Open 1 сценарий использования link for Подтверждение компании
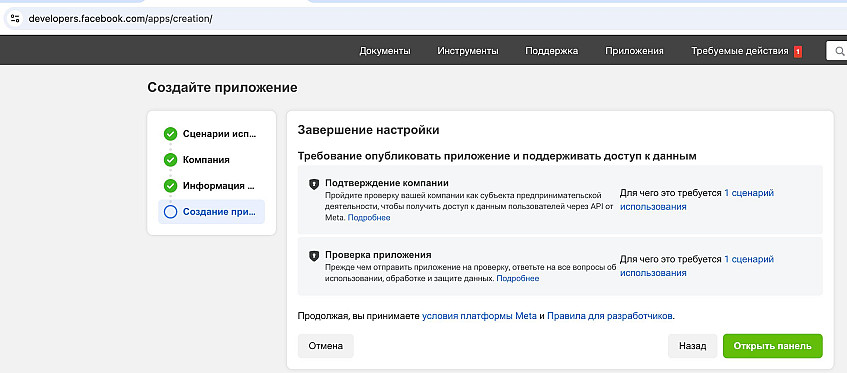 697,200
